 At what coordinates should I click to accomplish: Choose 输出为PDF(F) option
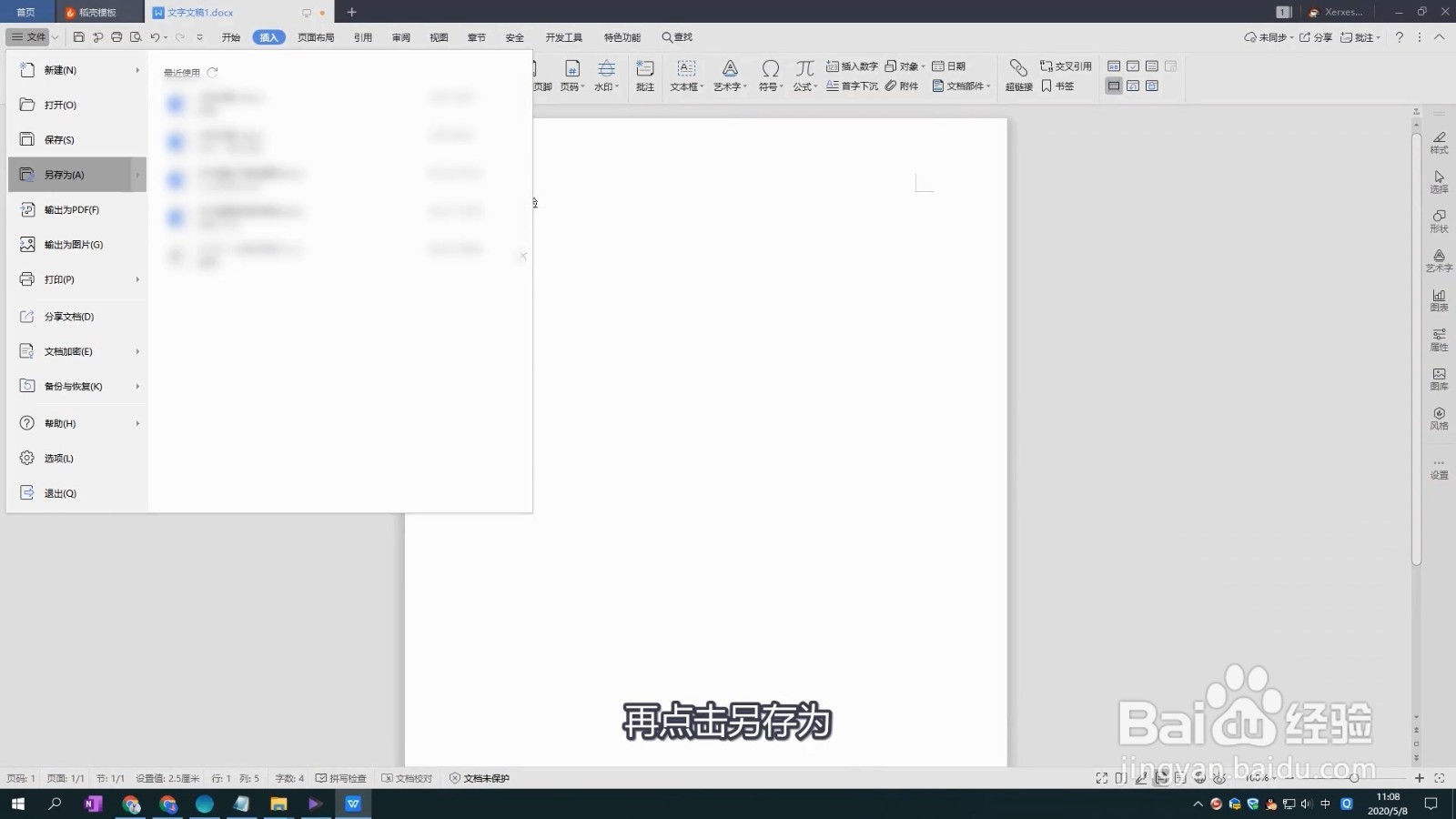click(77, 210)
